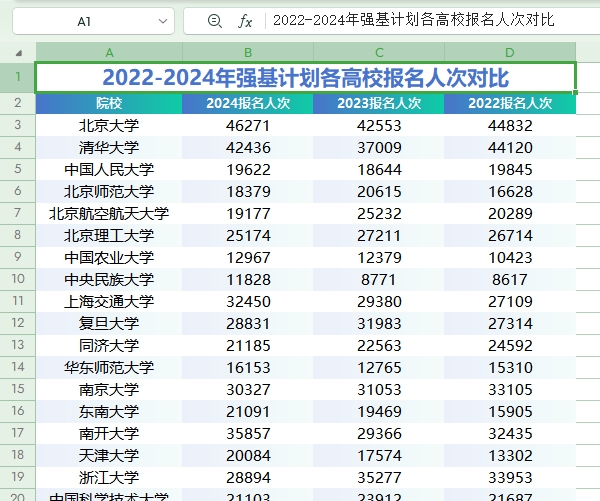Select the 北京航空航天大学 cell
600x501 pixels.
click(109, 214)
